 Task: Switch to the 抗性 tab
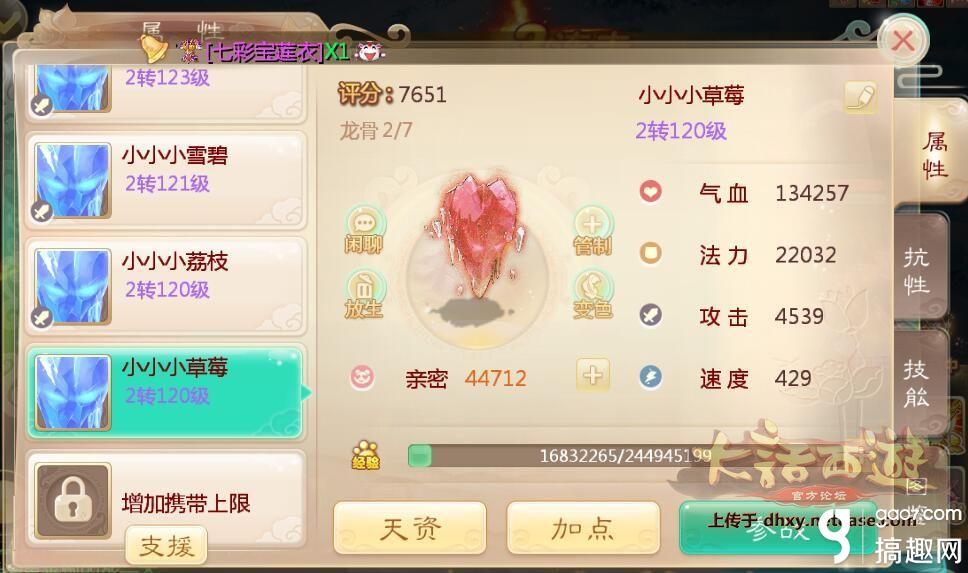917,272
